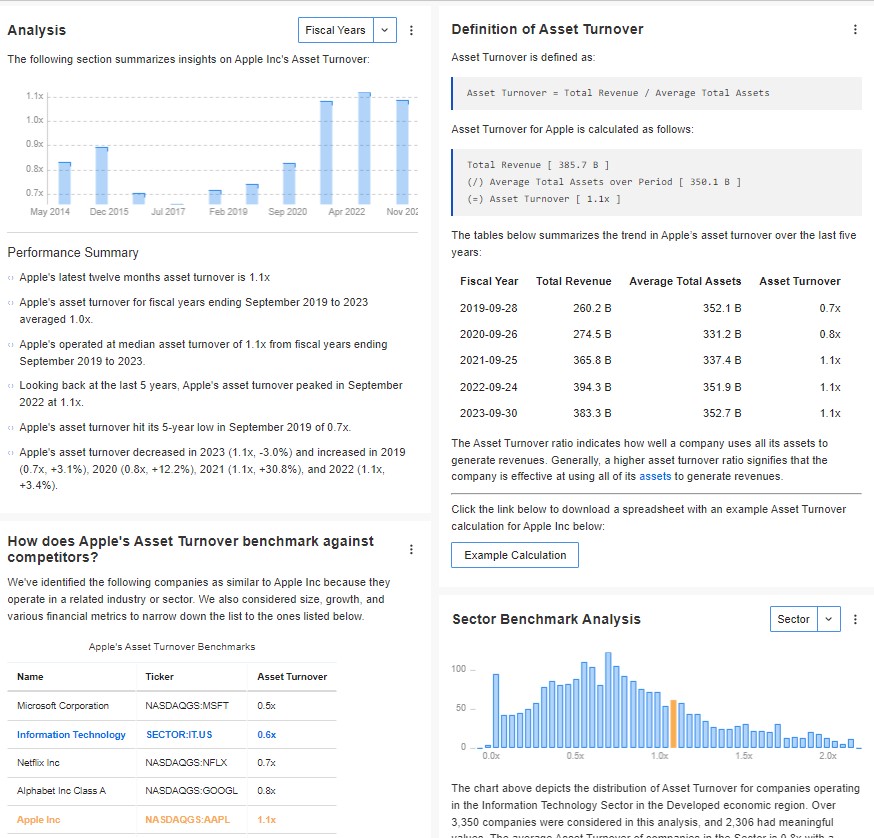Image resolution: width=874 pixels, height=838 pixels.
Task: Open the competitors benchmark panel three-dot menu
Action: (x=411, y=549)
